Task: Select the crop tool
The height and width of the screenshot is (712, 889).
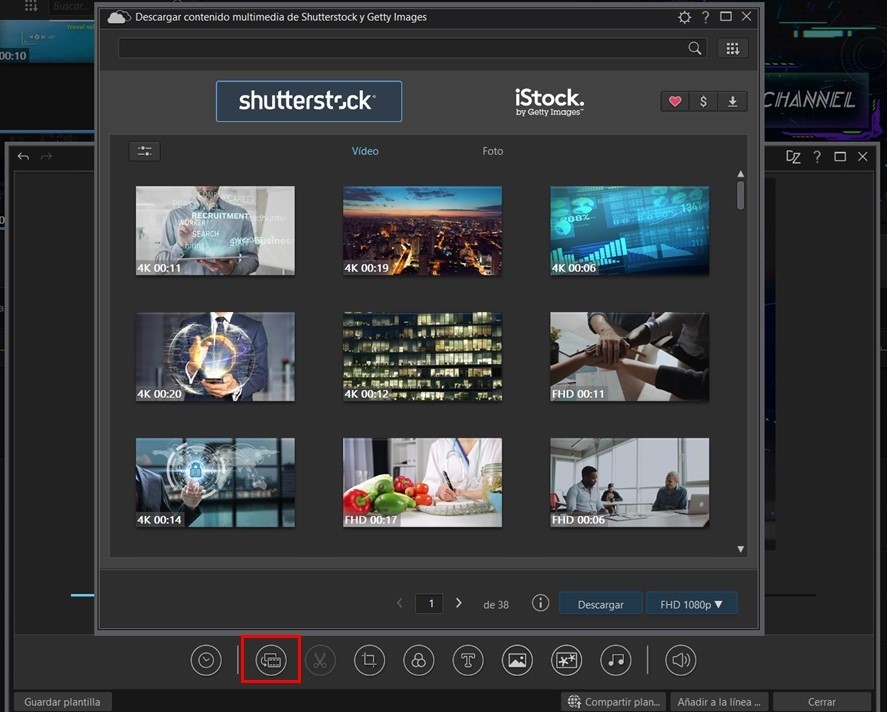Action: pyautogui.click(x=369, y=660)
